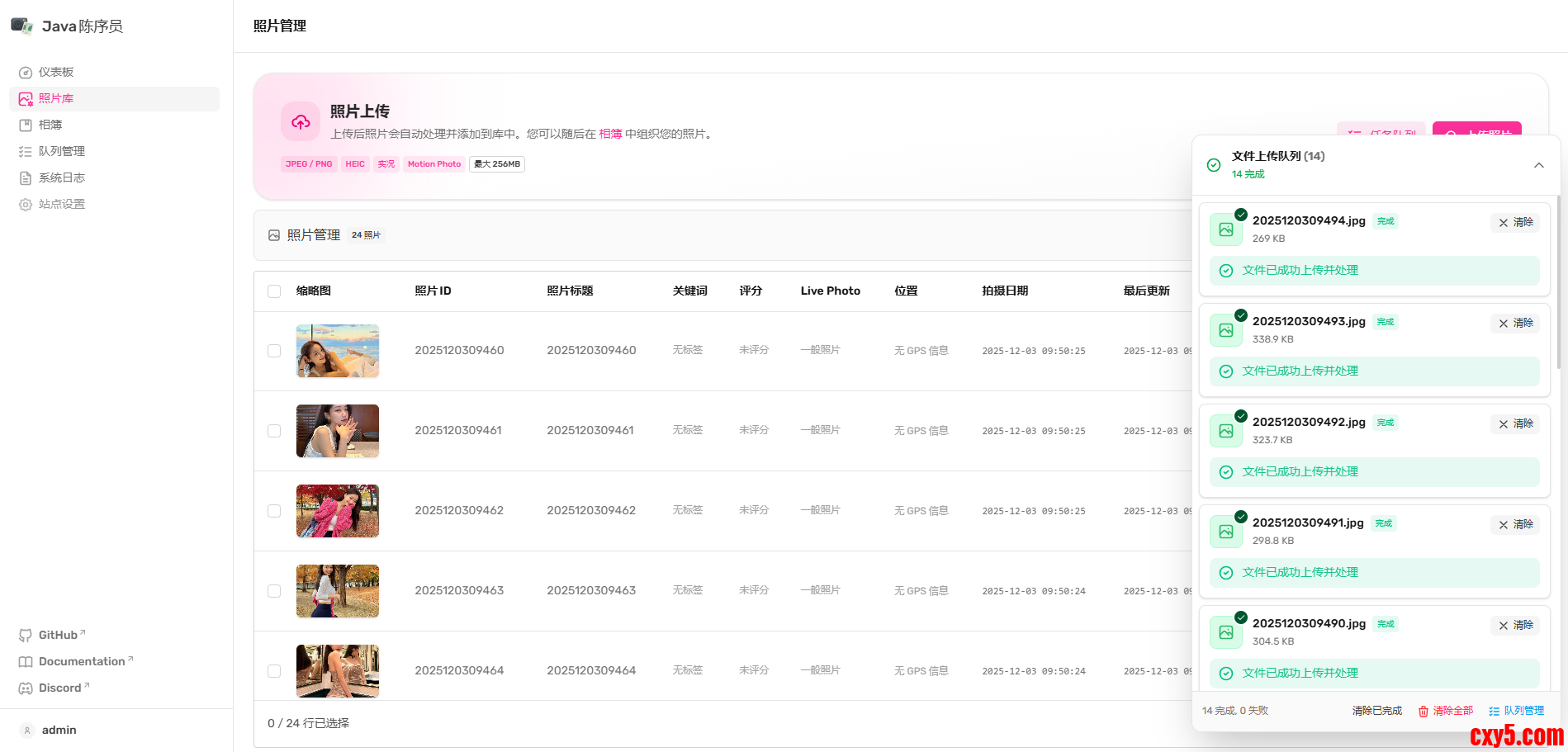Click the upload queue scrollbar

1557,281
